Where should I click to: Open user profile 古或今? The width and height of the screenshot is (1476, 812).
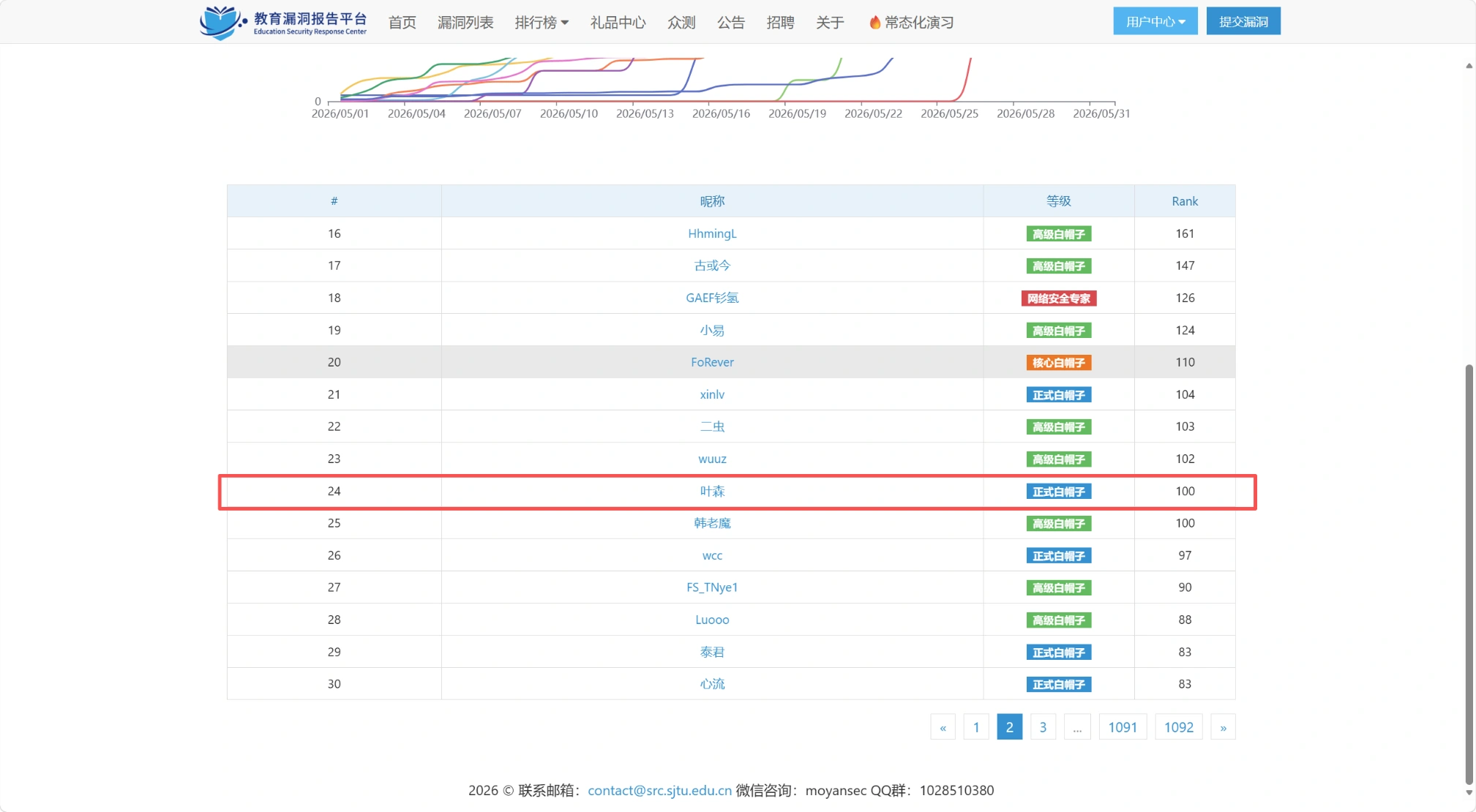tap(712, 266)
